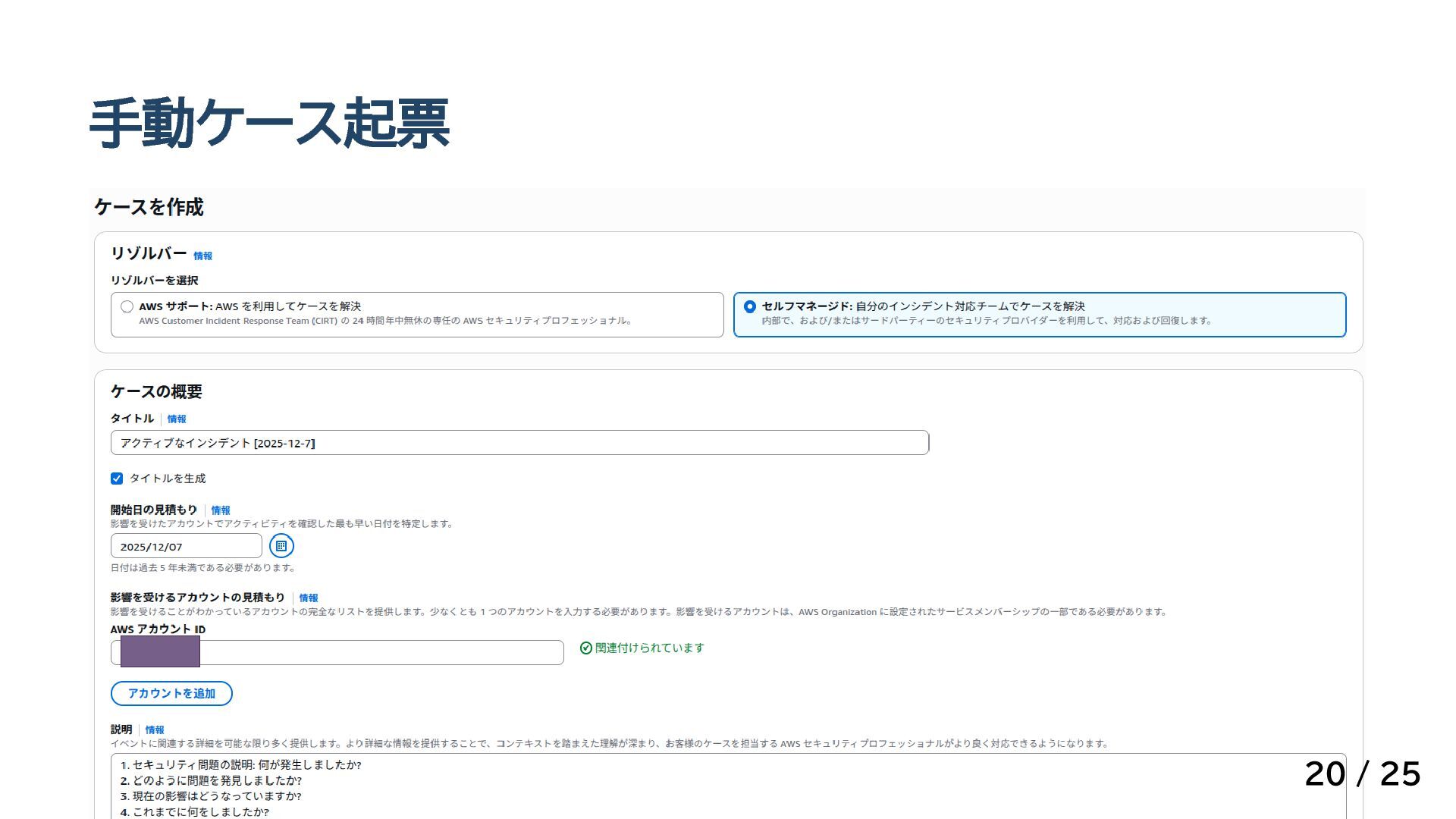Click the AWS サポート option card description
The image size is (1456, 819).
click(385, 321)
